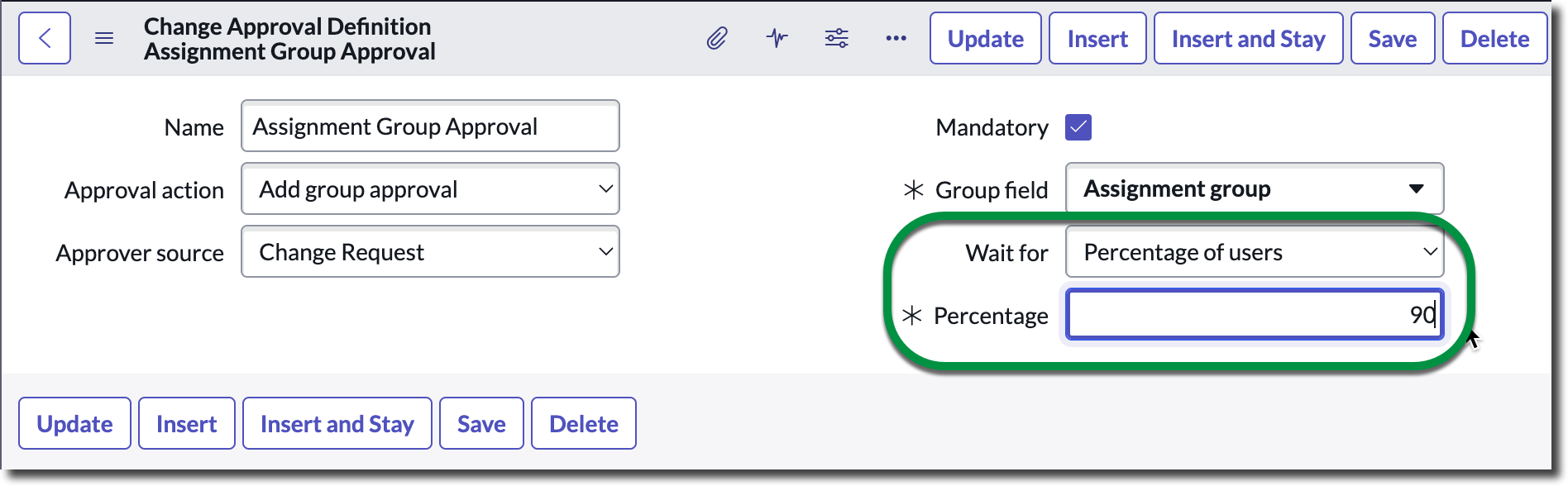1568x486 pixels.
Task: Delete the approval definition record
Action: (x=1494, y=37)
